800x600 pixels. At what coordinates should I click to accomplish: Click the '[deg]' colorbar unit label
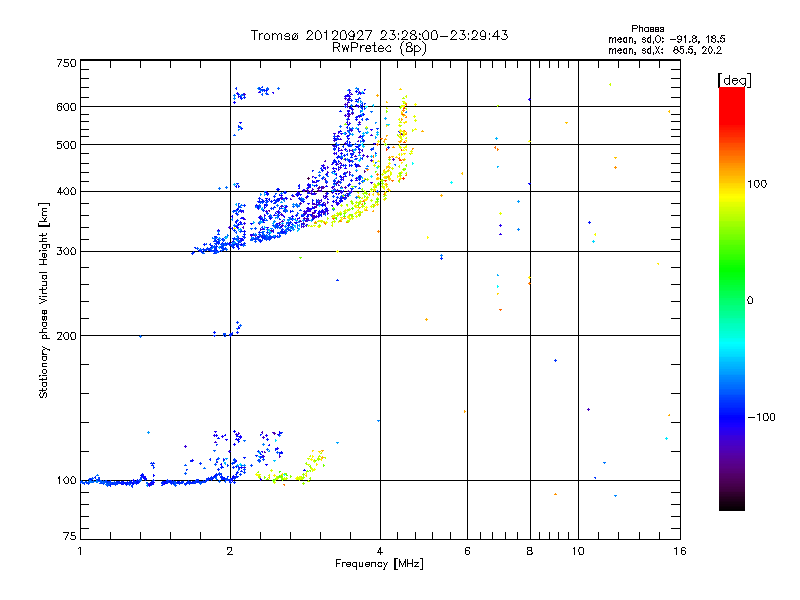click(x=734, y=80)
